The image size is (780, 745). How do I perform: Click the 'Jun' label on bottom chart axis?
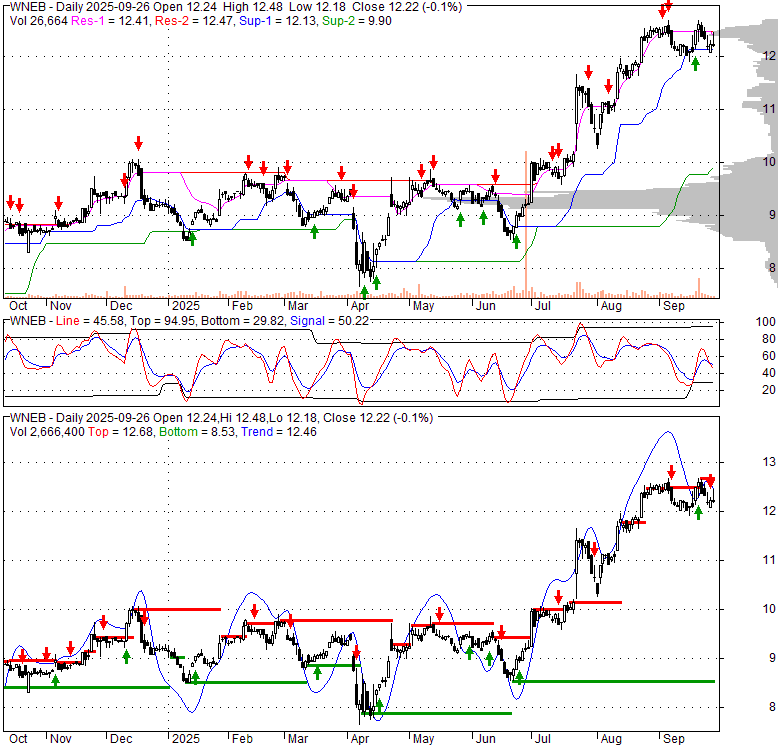click(x=486, y=739)
